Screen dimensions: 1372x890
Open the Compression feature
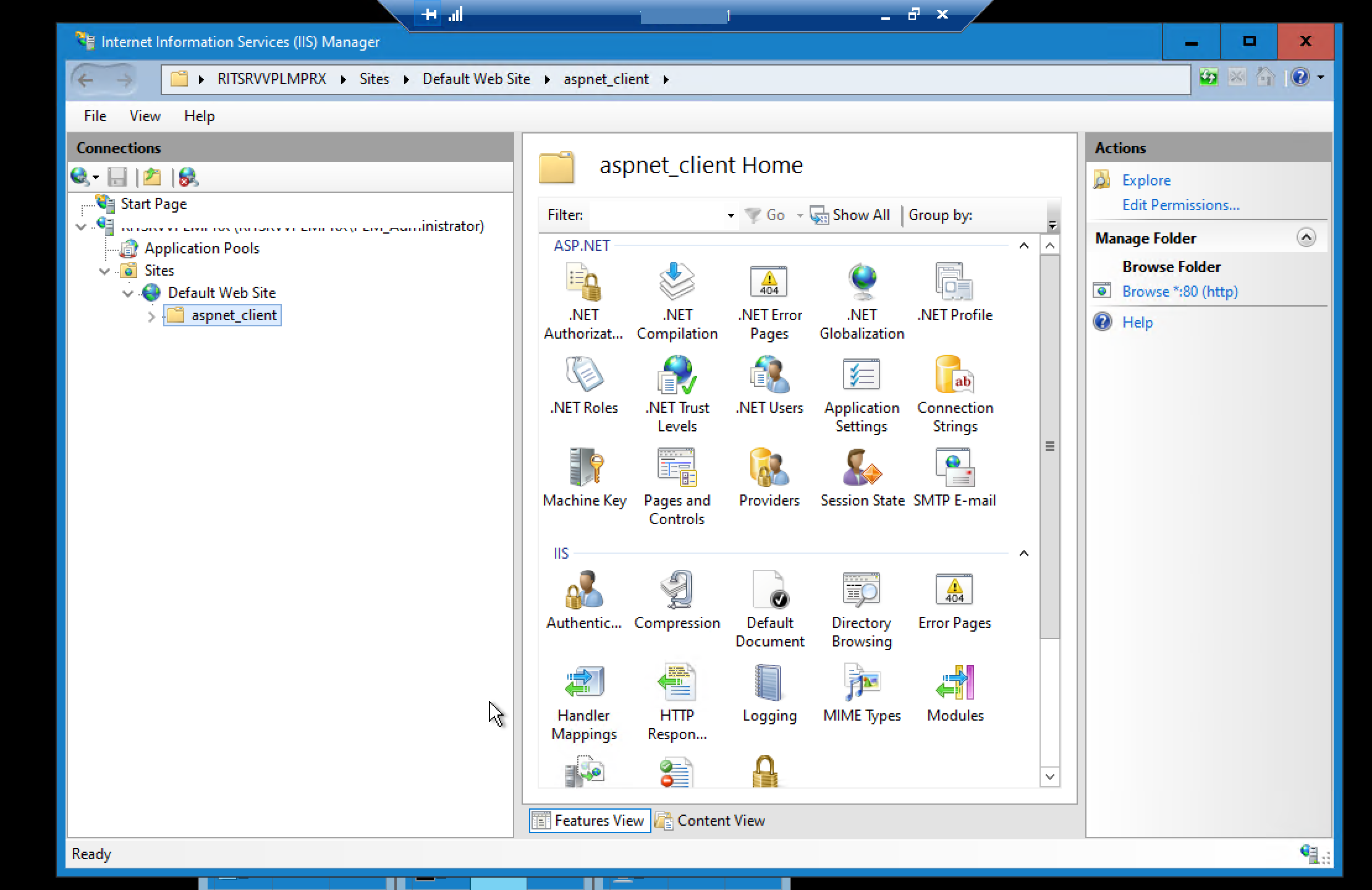[x=677, y=601]
